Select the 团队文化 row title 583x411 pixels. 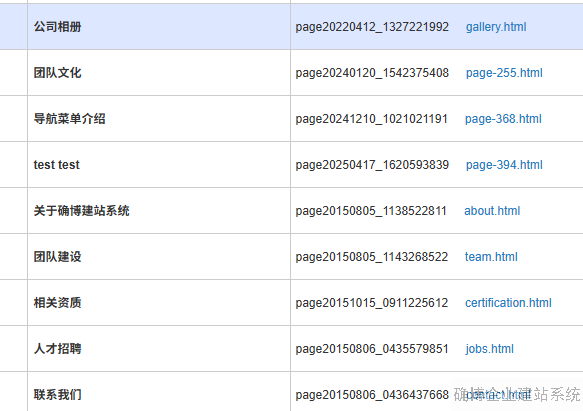[58, 73]
